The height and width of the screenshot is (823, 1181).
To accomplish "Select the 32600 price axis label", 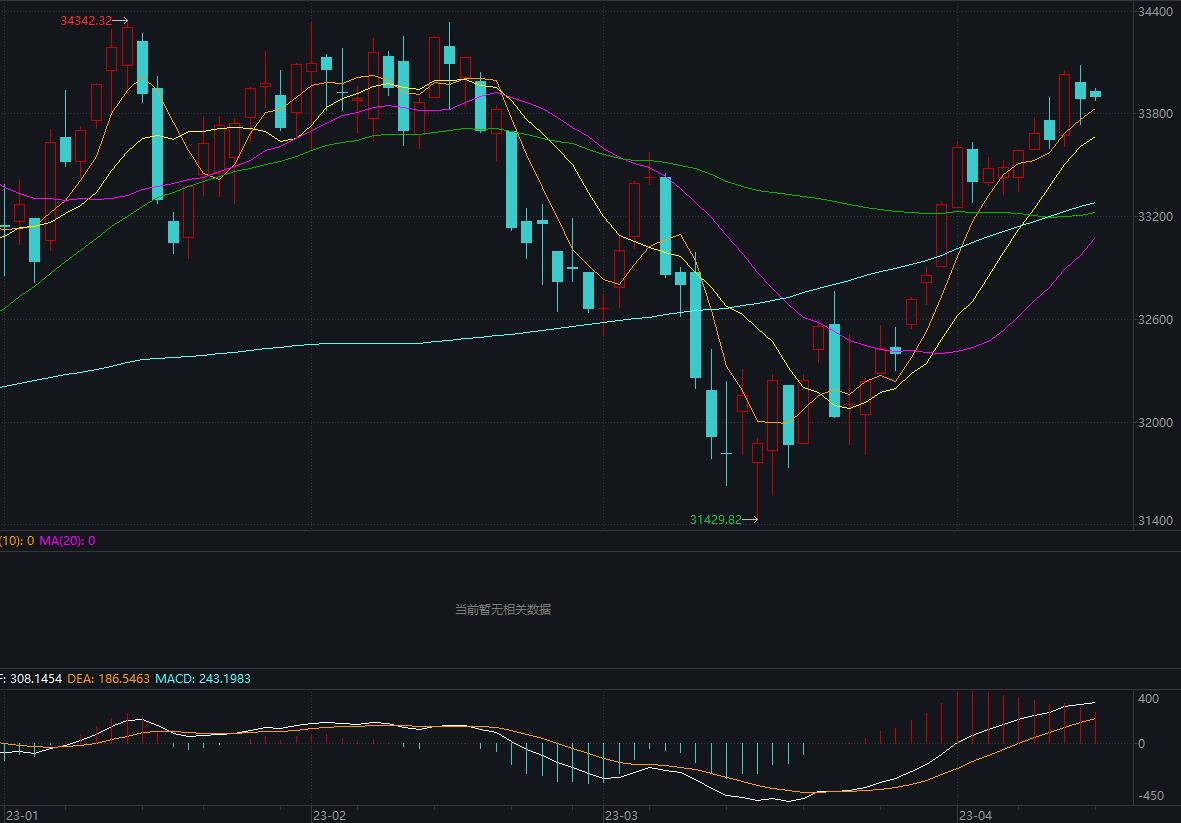I will pyautogui.click(x=1155, y=319).
